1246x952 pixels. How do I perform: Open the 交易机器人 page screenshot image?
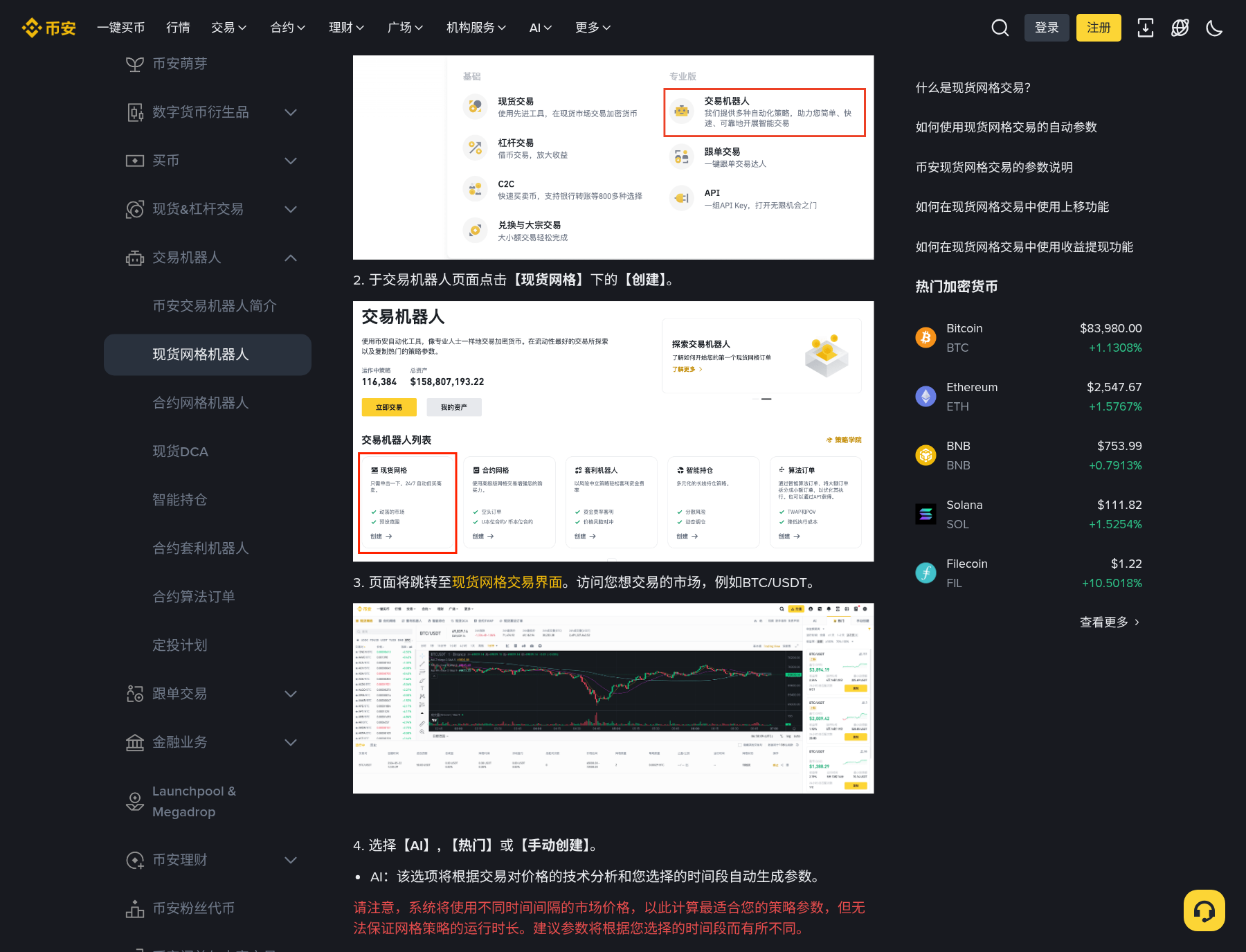coord(613,431)
